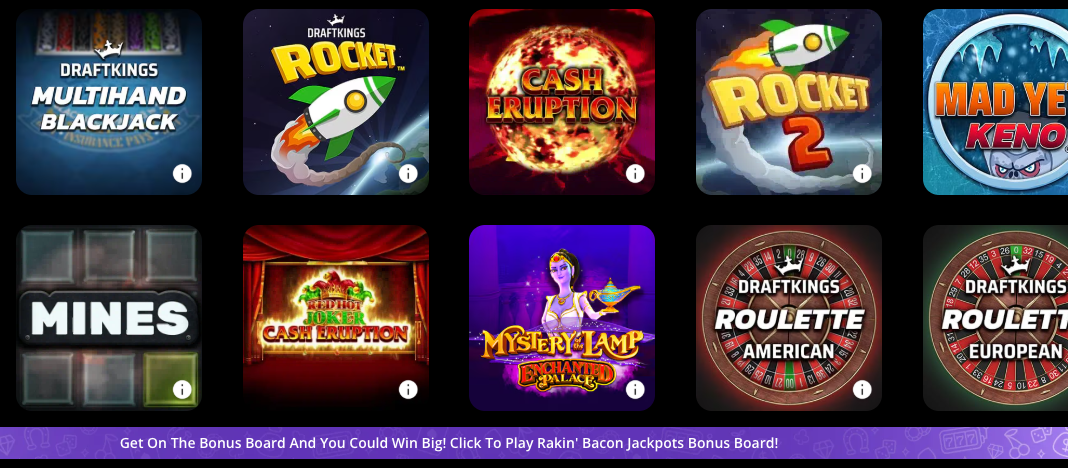The width and height of the screenshot is (1068, 468).
Task: Open the Cash Eruption slot tile
Action: 562,102
